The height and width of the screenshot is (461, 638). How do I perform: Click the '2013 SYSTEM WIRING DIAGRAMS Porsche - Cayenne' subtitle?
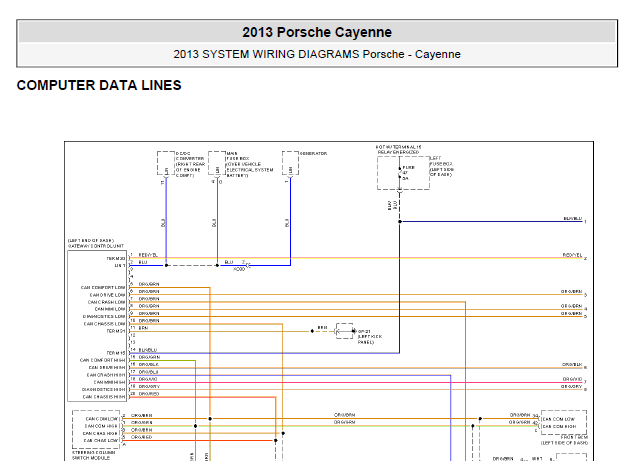click(317, 54)
